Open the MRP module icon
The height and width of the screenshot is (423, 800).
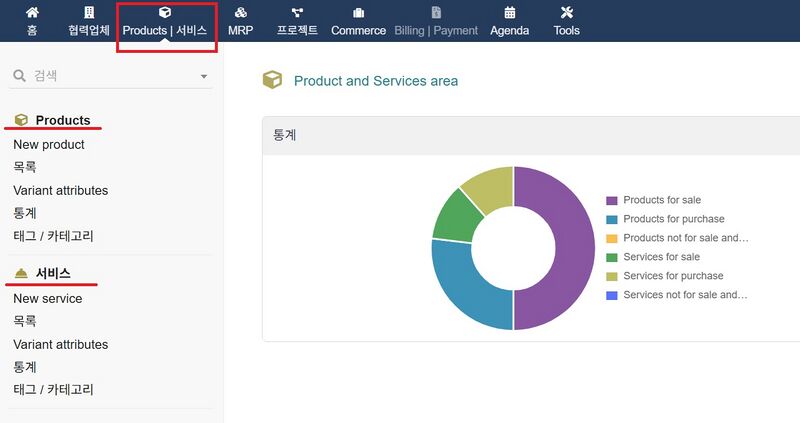pos(240,13)
